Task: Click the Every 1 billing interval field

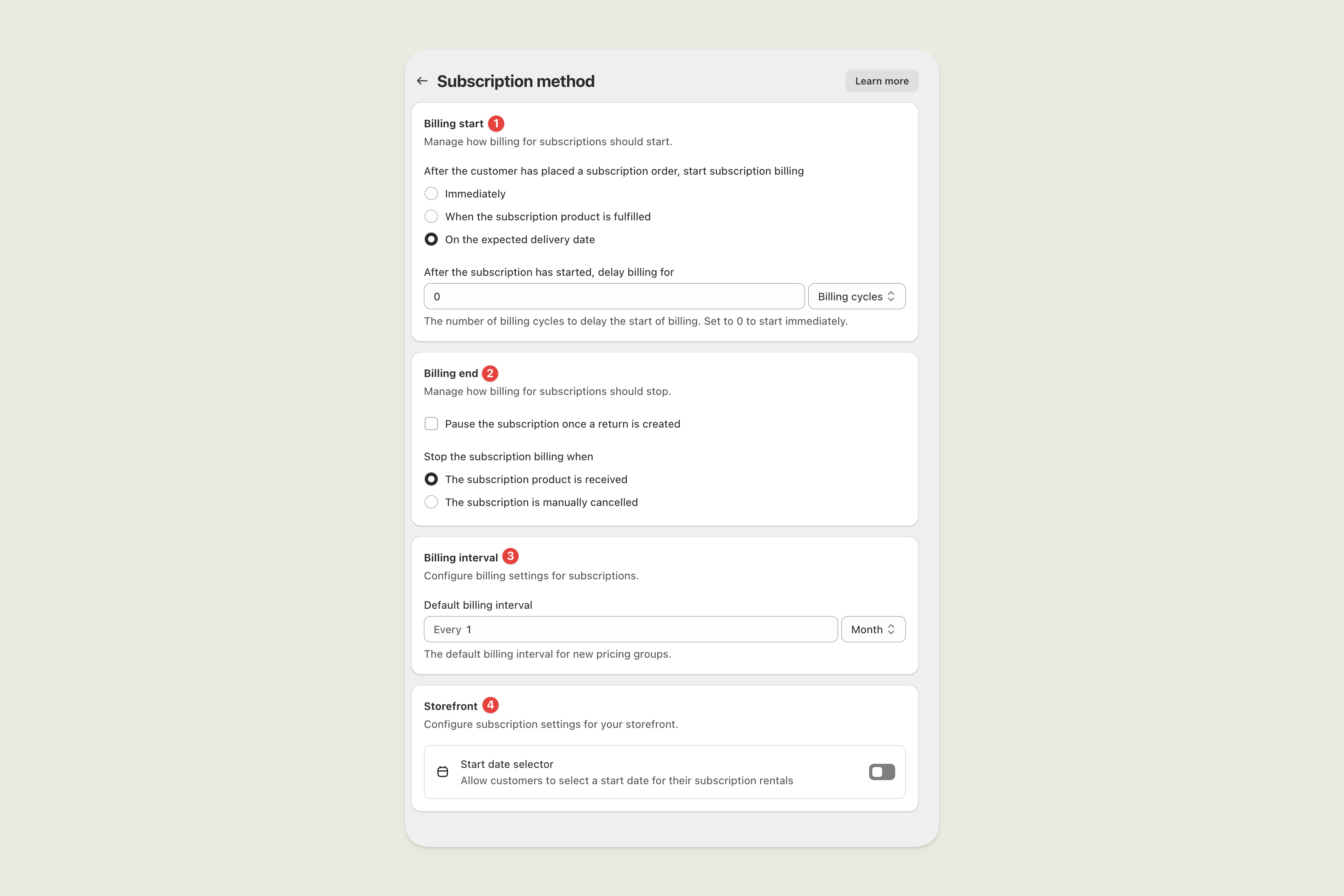Action: click(630, 629)
